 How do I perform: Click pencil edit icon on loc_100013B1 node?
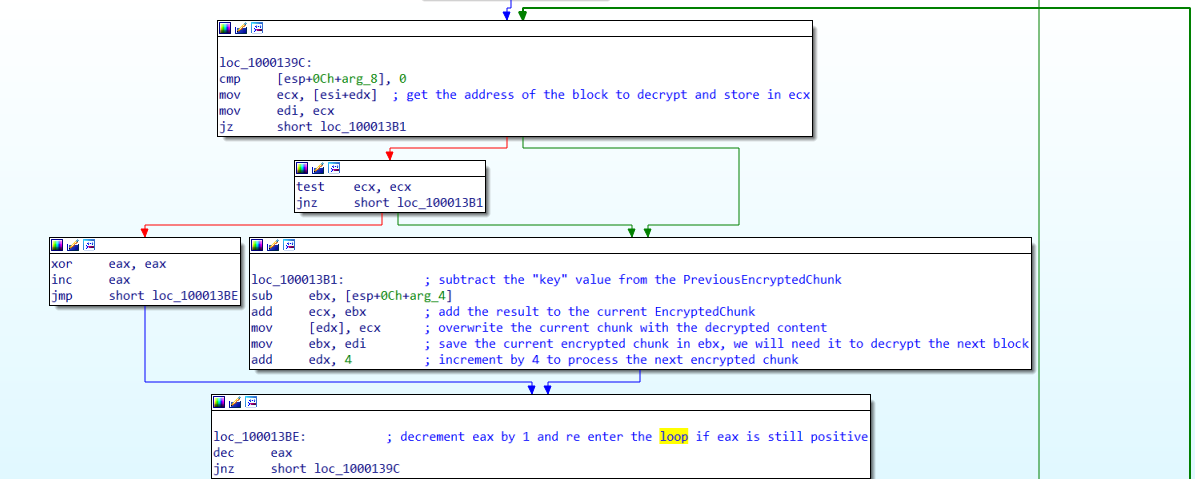(x=273, y=245)
